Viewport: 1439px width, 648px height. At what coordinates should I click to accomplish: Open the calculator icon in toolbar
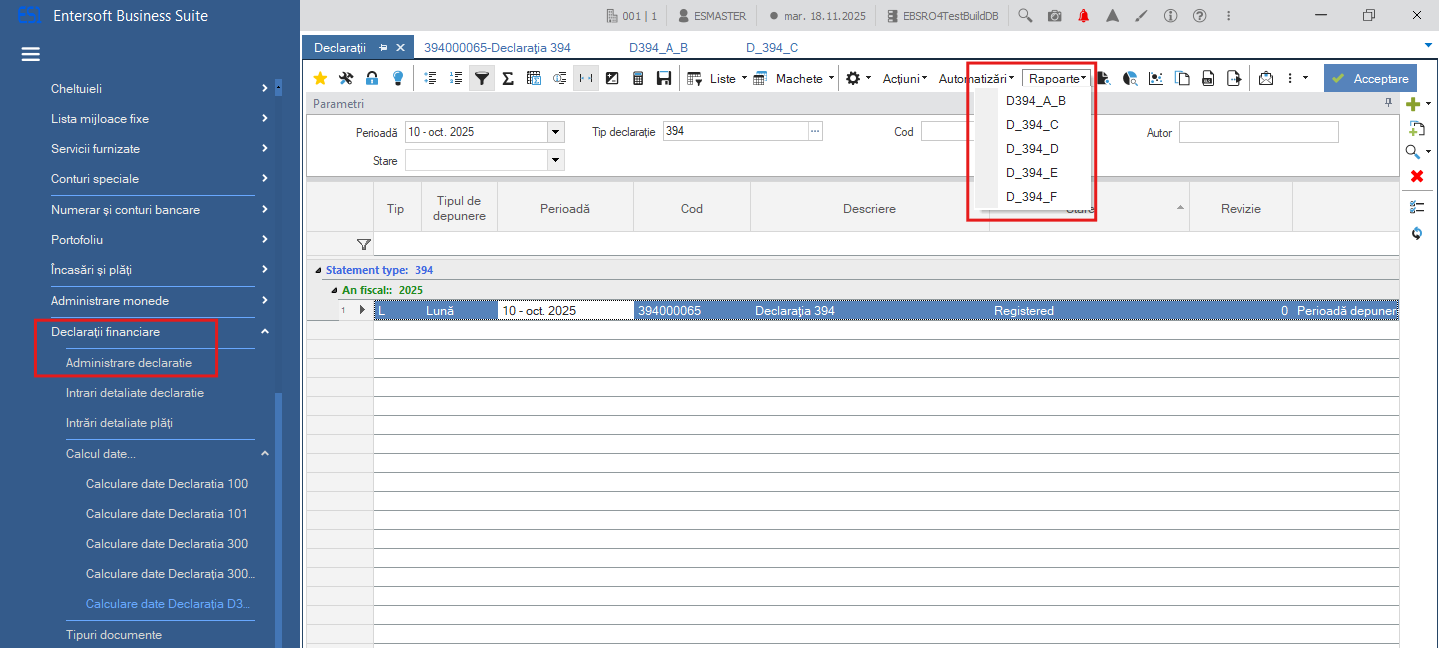point(638,78)
